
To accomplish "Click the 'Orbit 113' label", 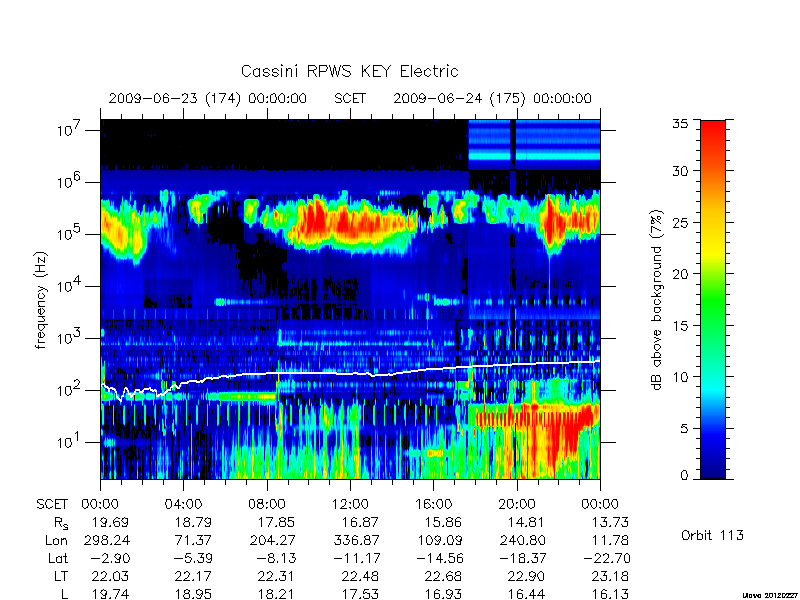I will click(x=712, y=535).
